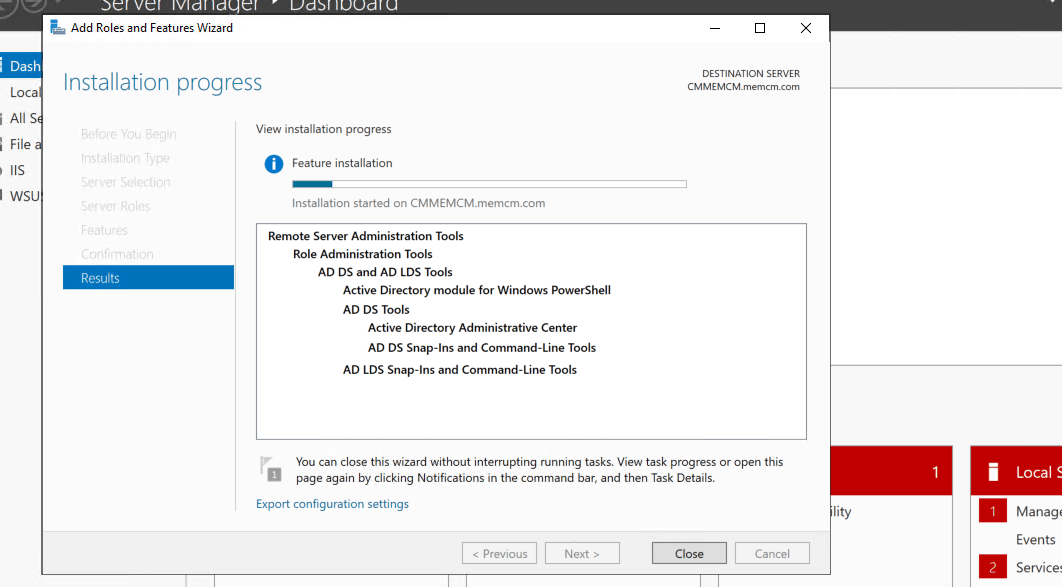The image size is (1062, 587).
Task: Open Dashboard in Server Manager sidebar
Action: [x=21, y=66]
